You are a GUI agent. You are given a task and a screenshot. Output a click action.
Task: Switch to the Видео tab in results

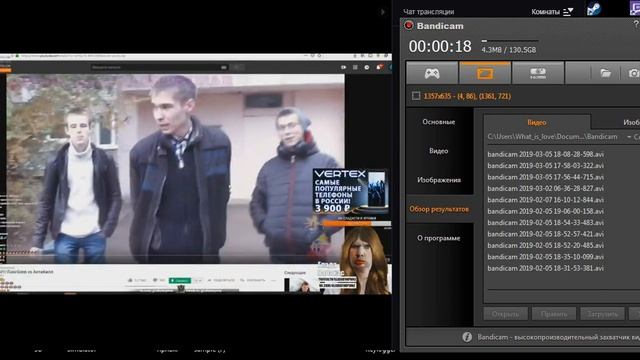(537, 122)
